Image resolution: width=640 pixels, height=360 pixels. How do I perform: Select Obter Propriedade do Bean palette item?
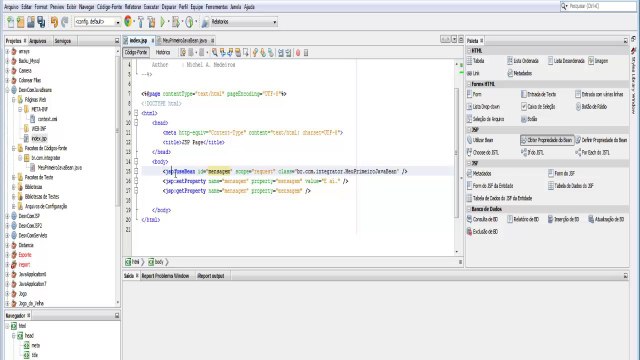(547, 140)
